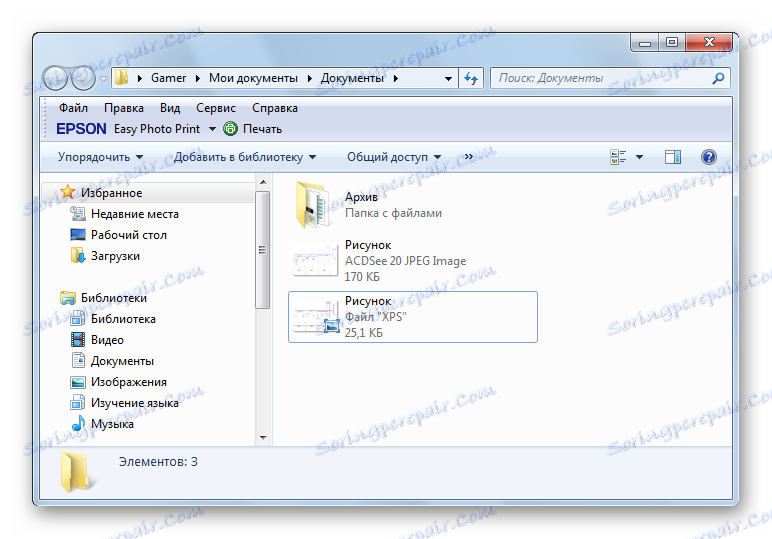
Task: Open the Документы library in sidebar
Action: click(122, 361)
